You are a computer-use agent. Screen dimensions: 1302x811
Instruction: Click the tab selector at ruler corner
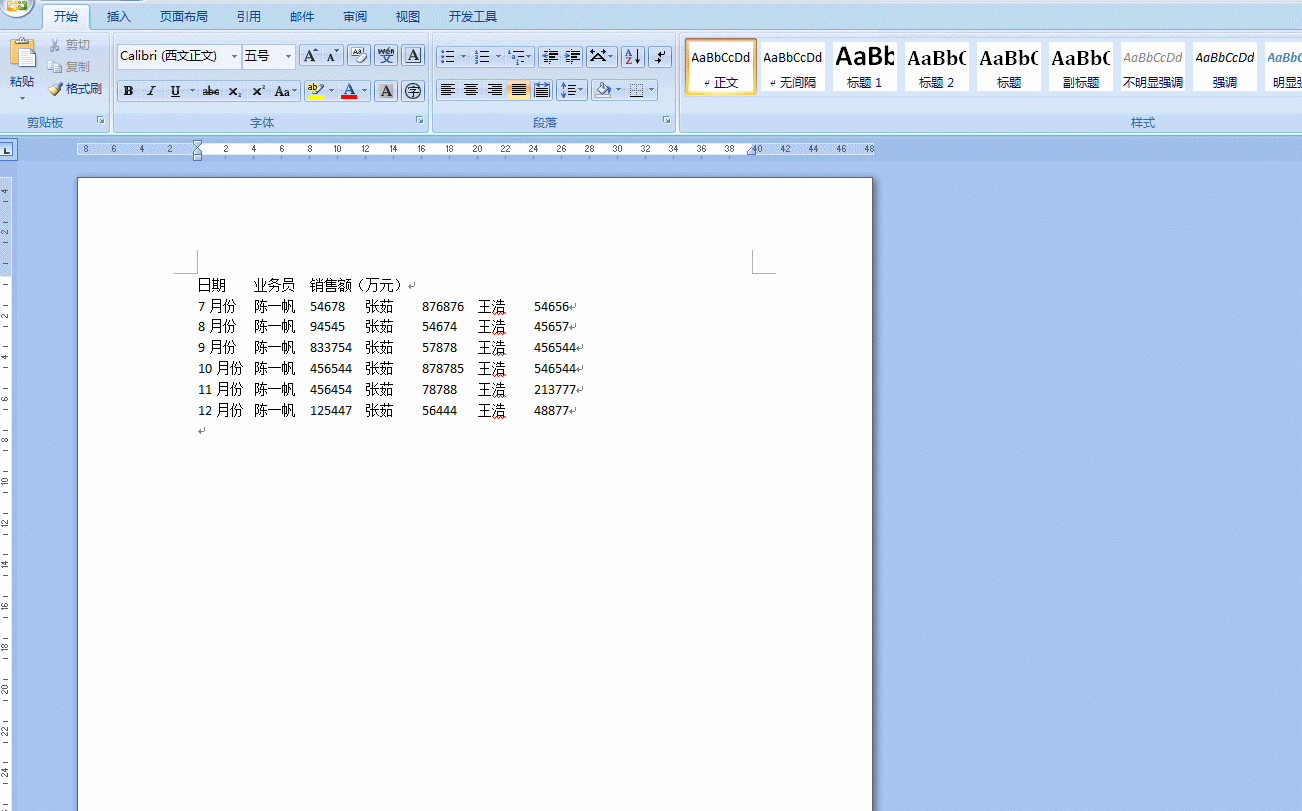pos(7,150)
